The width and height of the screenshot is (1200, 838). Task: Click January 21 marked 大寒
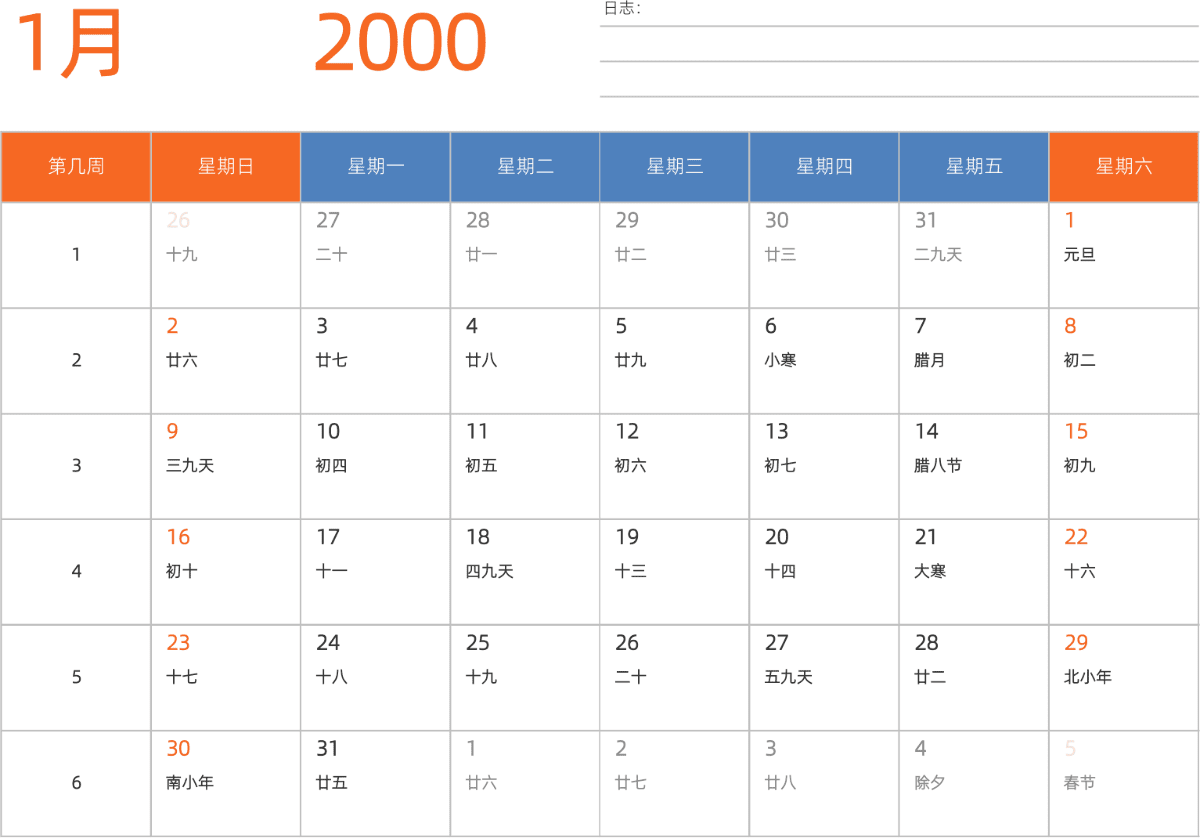pyautogui.click(x=974, y=572)
